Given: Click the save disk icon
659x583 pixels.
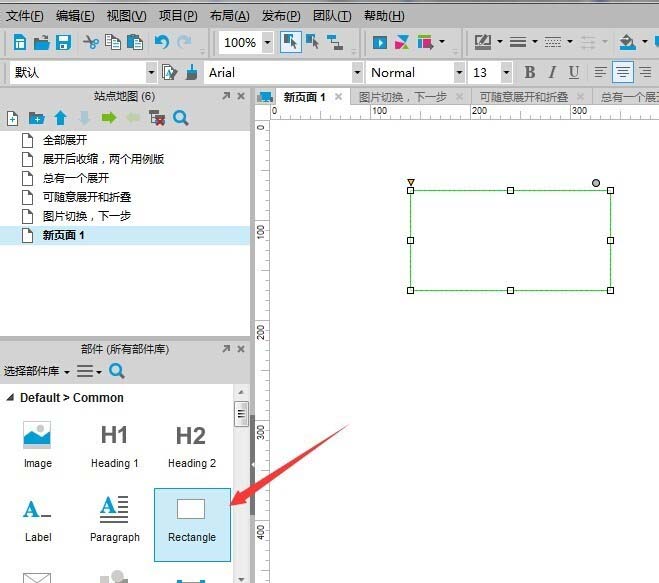Looking at the screenshot, I should tap(63, 42).
